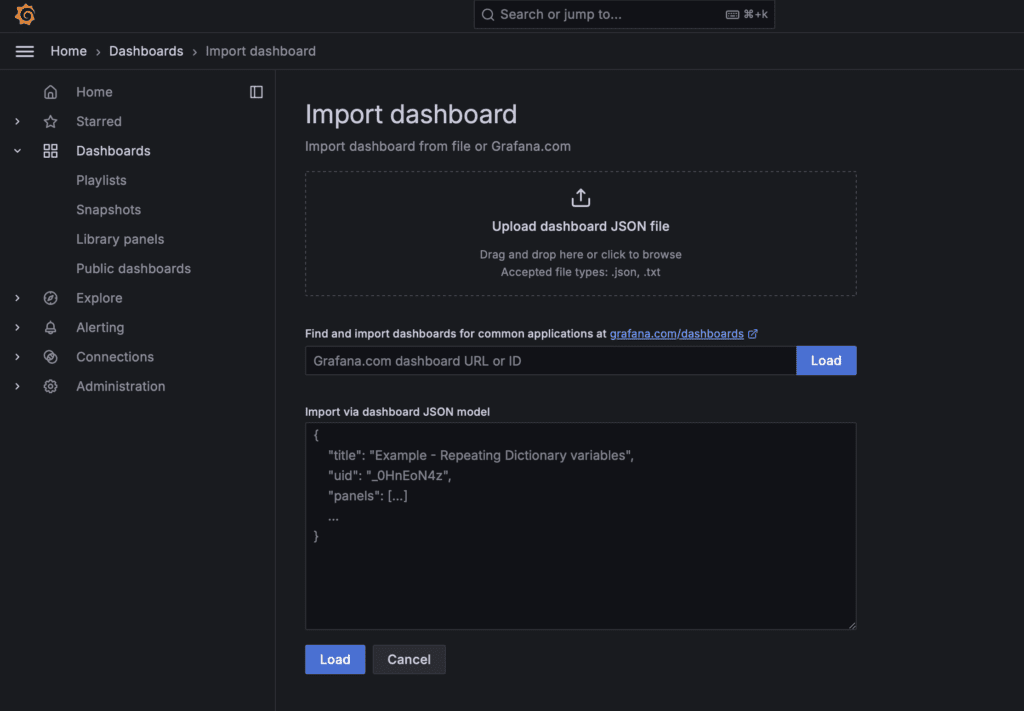Screen dimensions: 1024x711
Task: Open Starred in the sidebar
Action: click(99, 121)
